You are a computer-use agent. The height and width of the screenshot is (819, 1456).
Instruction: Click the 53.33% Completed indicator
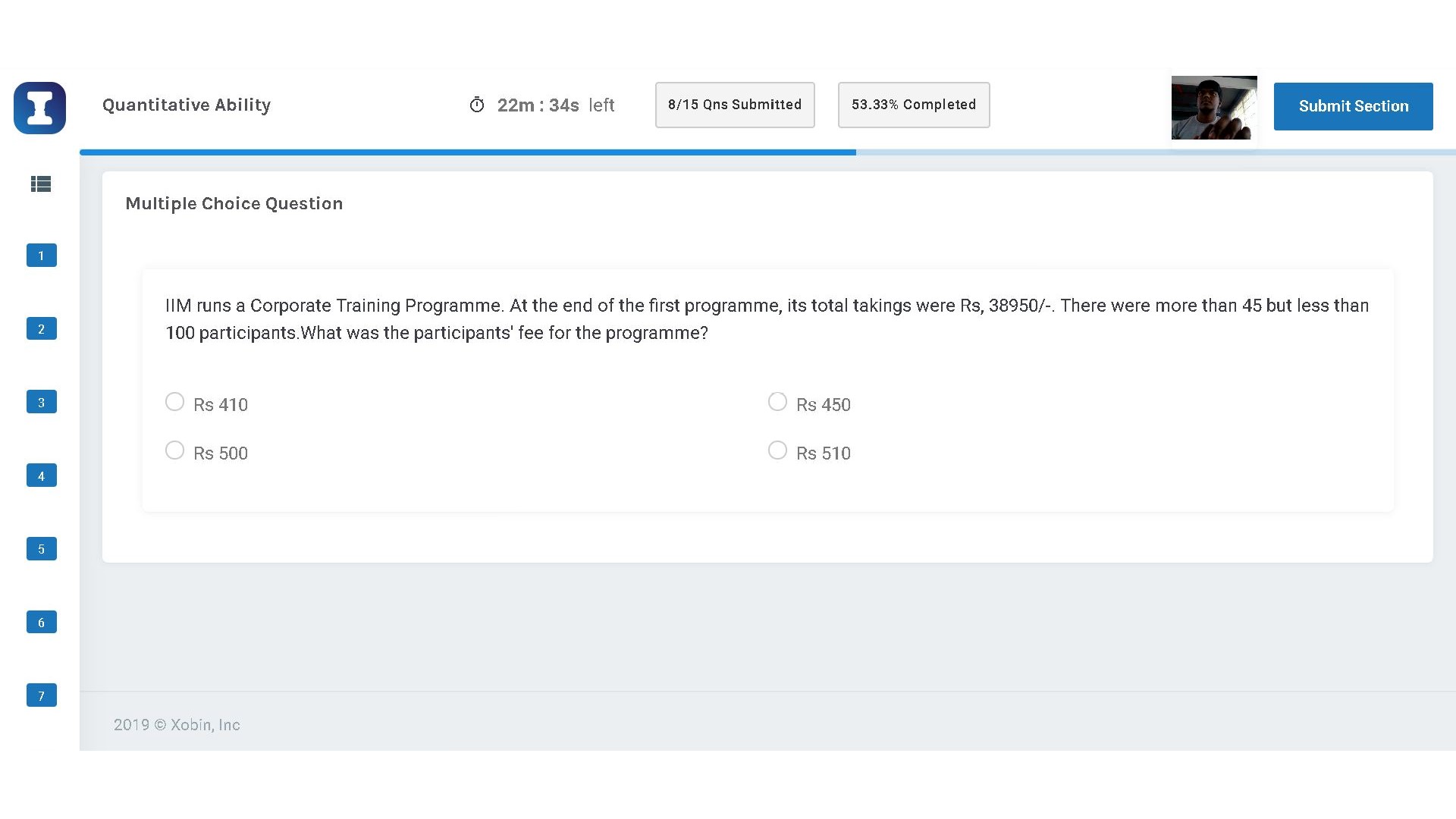tap(913, 105)
